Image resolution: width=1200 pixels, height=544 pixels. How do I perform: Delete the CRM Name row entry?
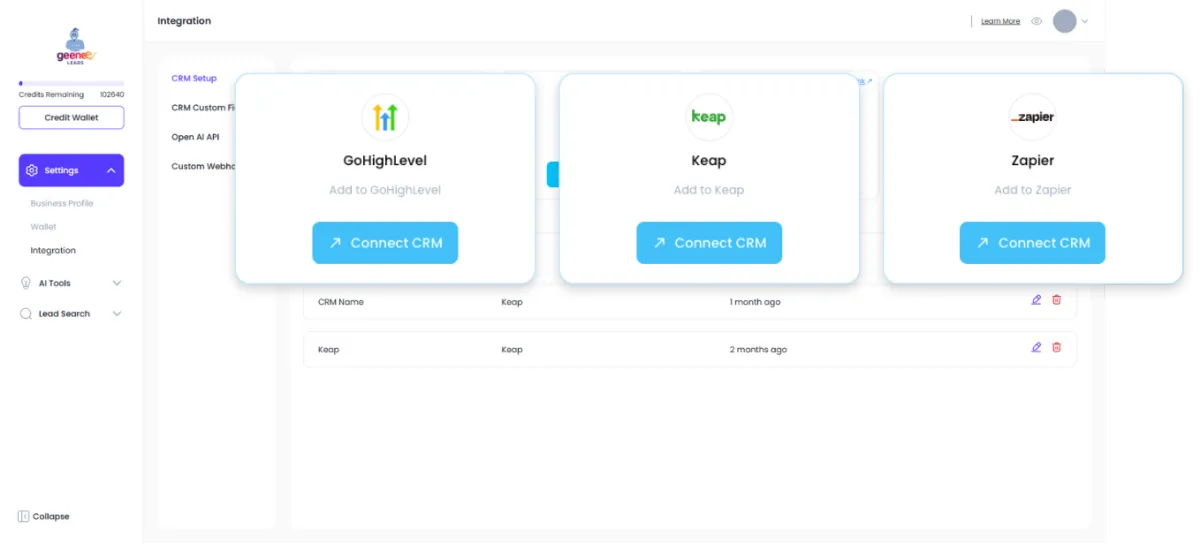coord(1057,300)
